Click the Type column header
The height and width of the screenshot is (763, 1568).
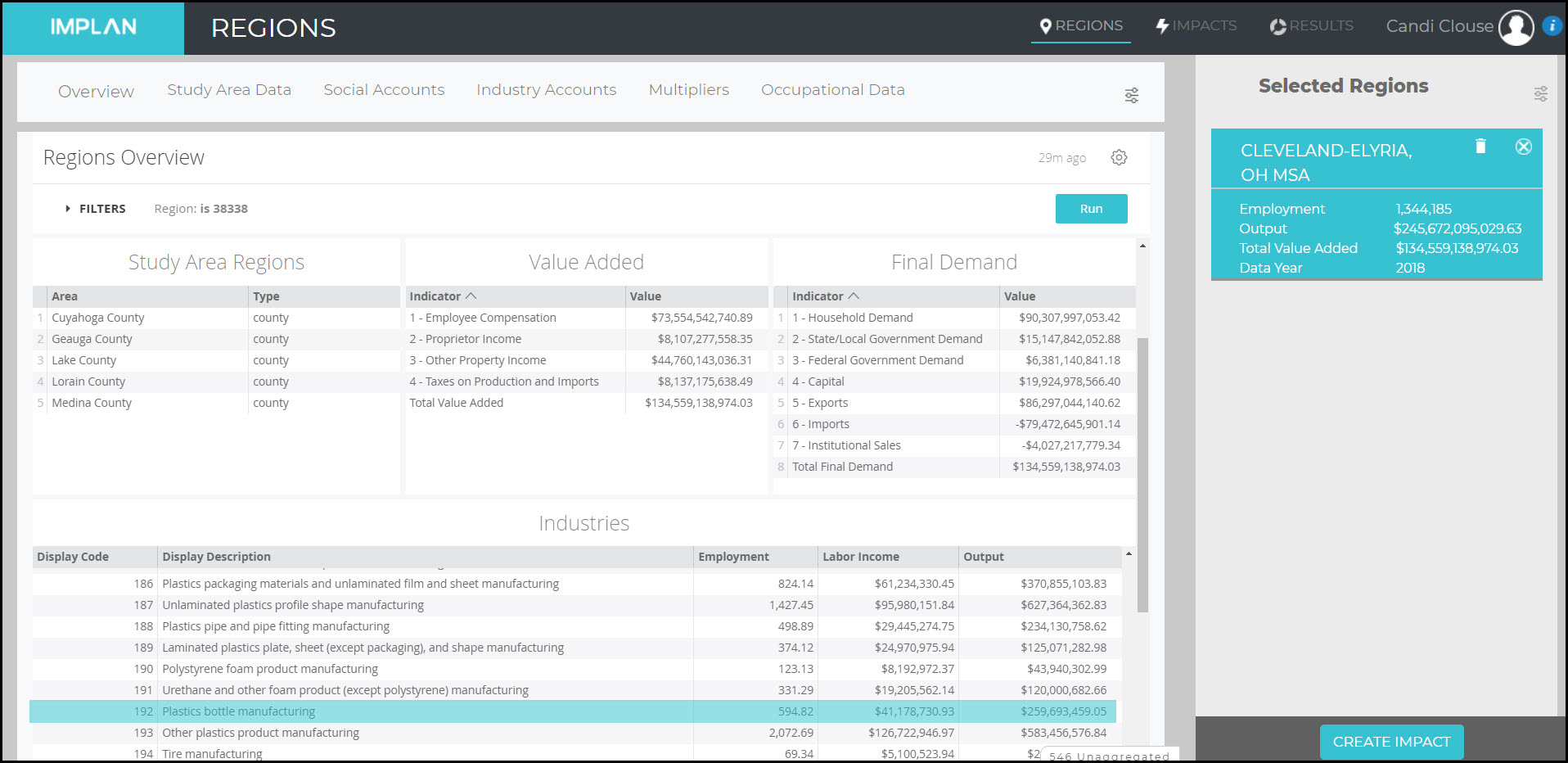point(324,296)
